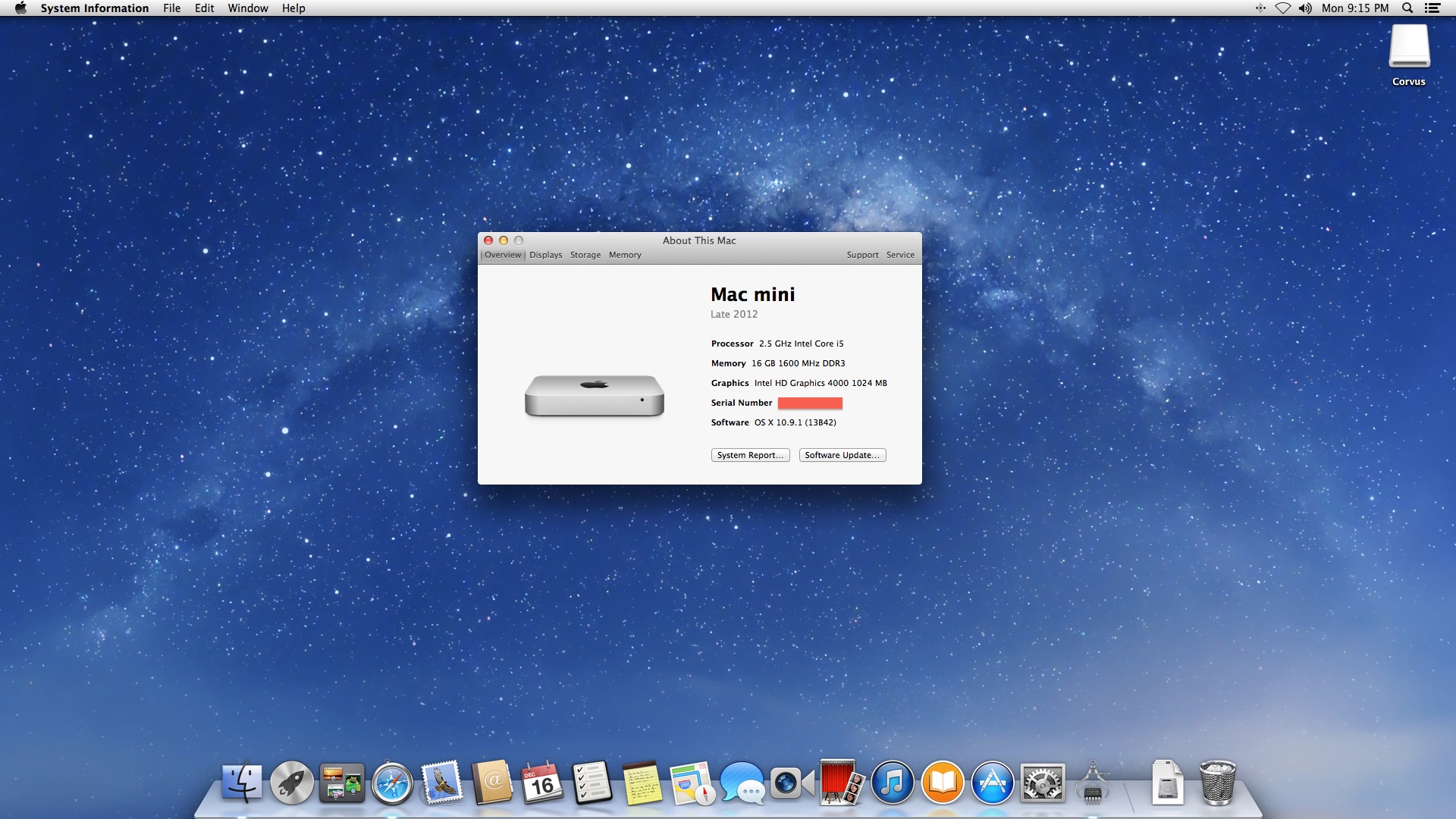Launch Maps from the Dock
Viewport: 1456px width, 819px height.
click(x=692, y=783)
